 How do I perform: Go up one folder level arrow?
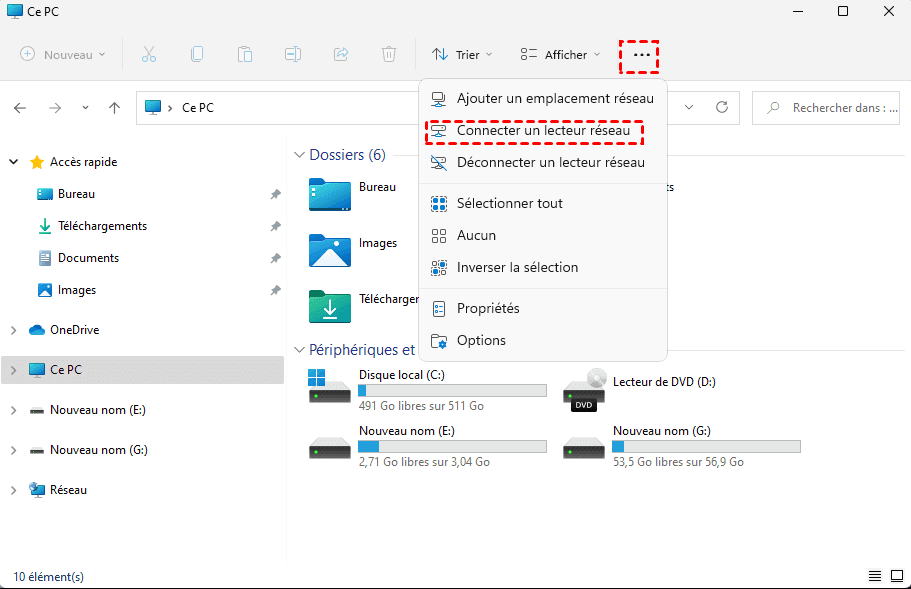tap(115, 107)
